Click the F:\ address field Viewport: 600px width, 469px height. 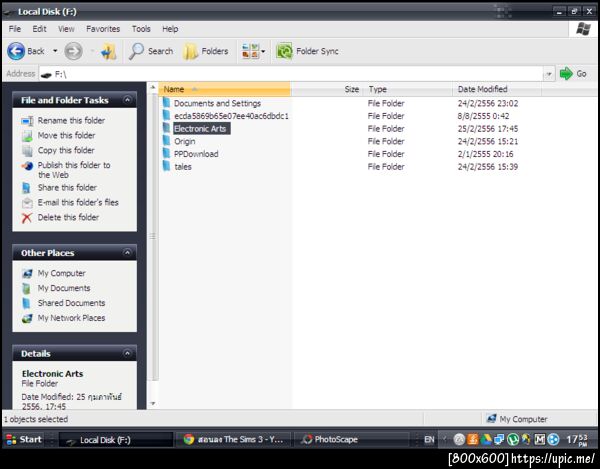tap(291, 74)
